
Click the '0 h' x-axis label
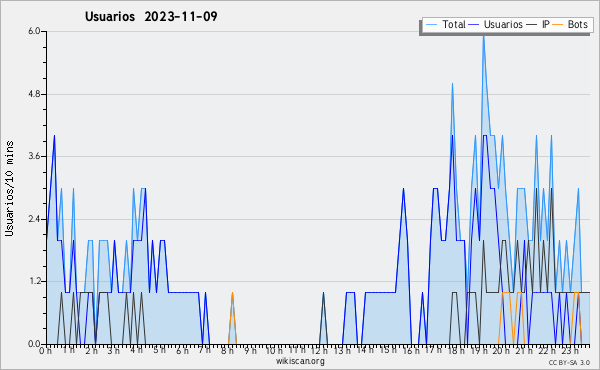[46, 351]
